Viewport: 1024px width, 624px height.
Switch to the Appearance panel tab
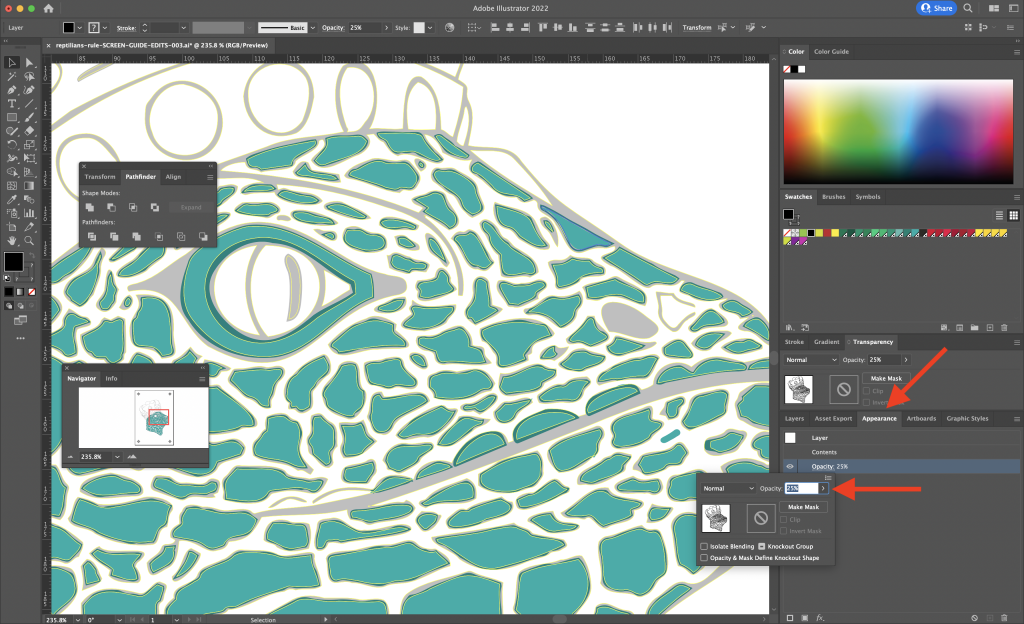point(879,418)
